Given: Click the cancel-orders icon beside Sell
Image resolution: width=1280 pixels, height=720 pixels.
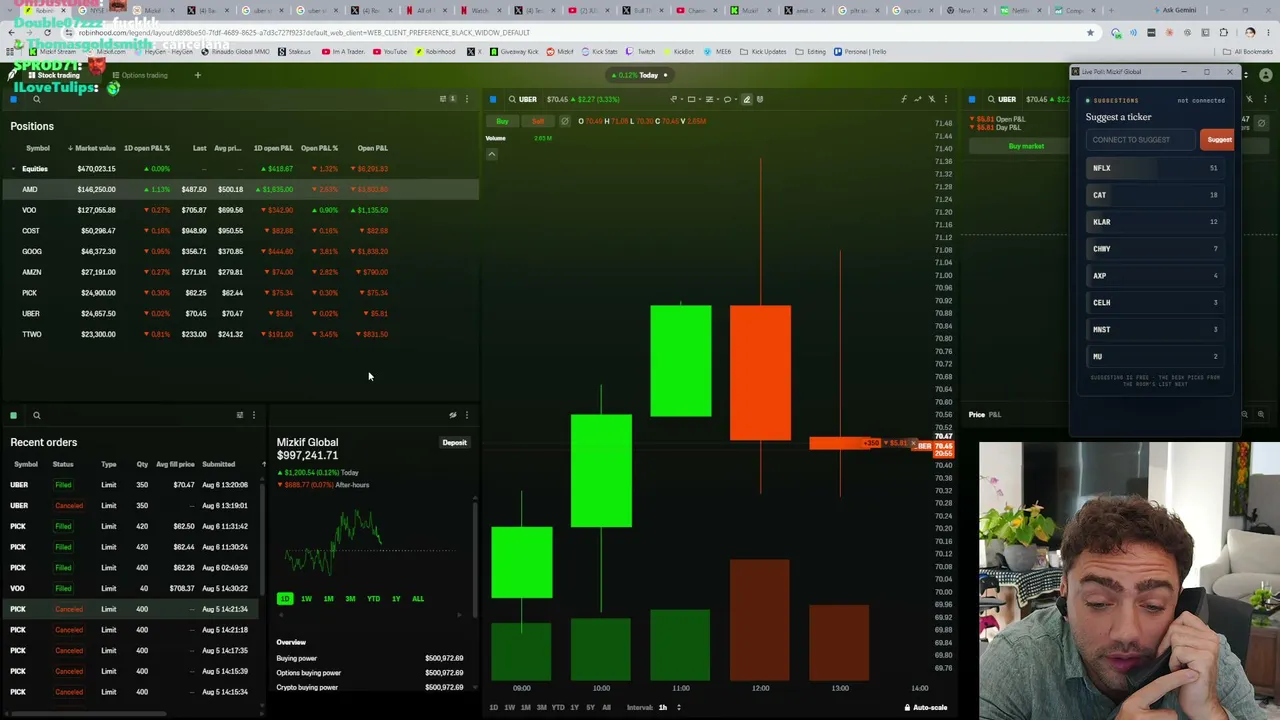Looking at the screenshot, I should click(564, 121).
